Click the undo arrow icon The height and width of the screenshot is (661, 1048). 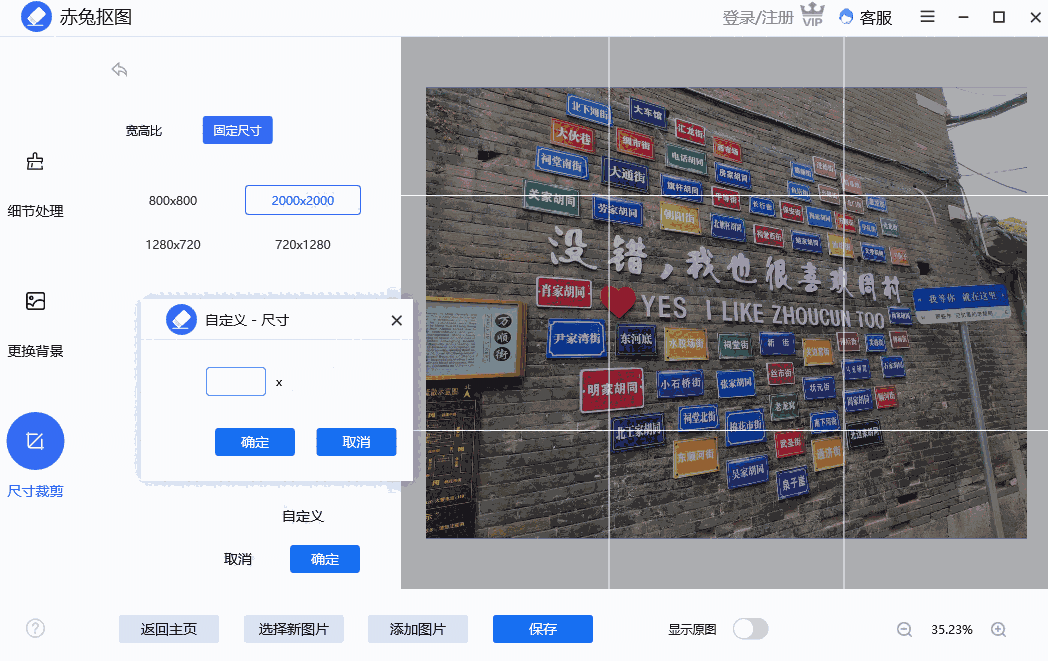coord(119,69)
